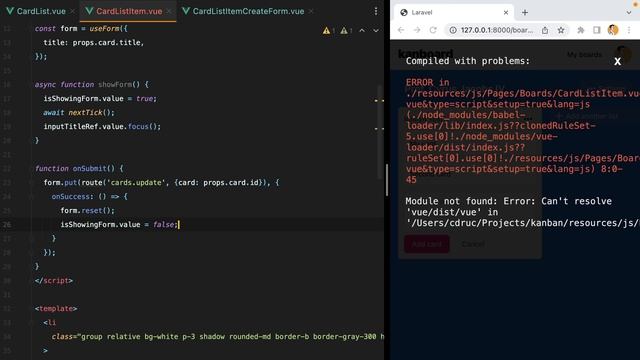Place cursor on 'useForm' in code

pyautogui.click(x=104, y=29)
